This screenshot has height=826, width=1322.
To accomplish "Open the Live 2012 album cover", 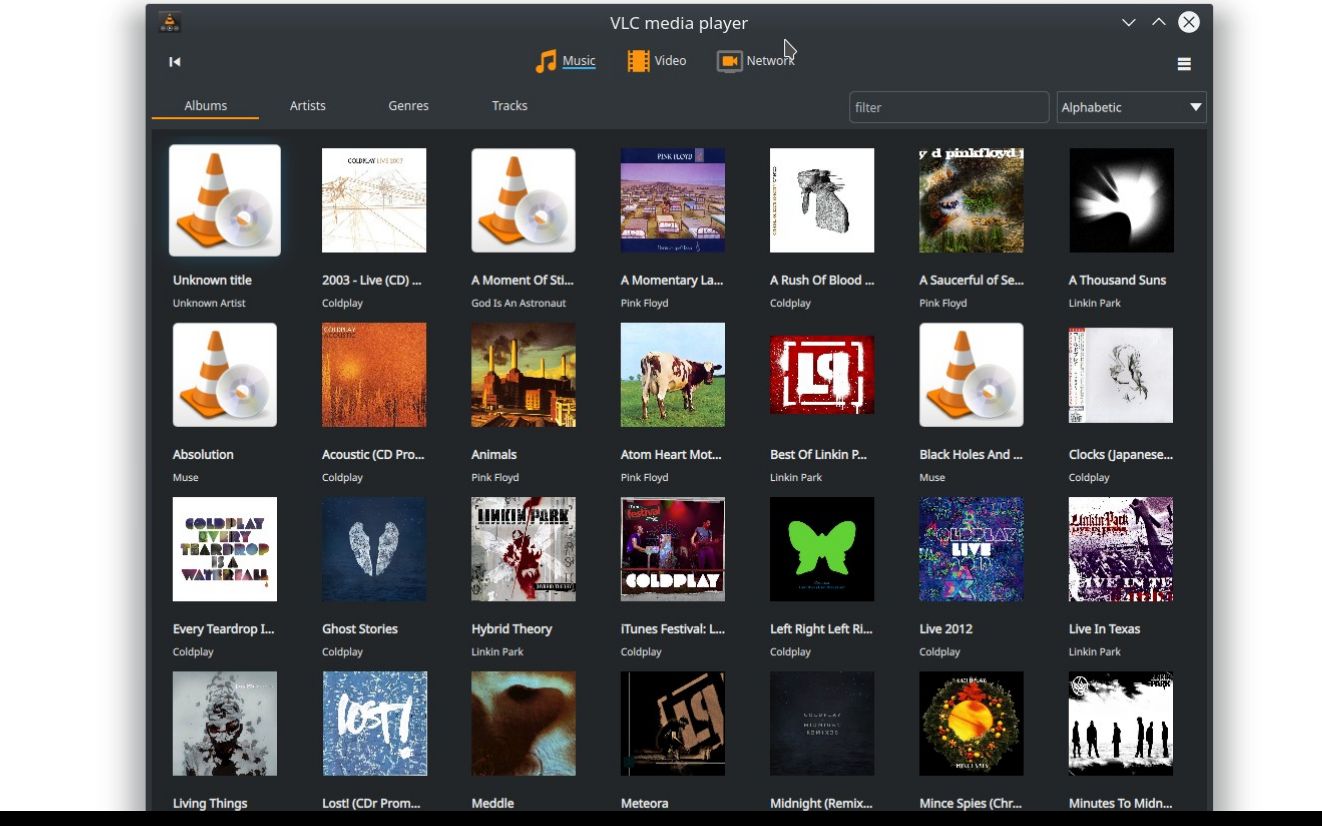I will point(971,549).
